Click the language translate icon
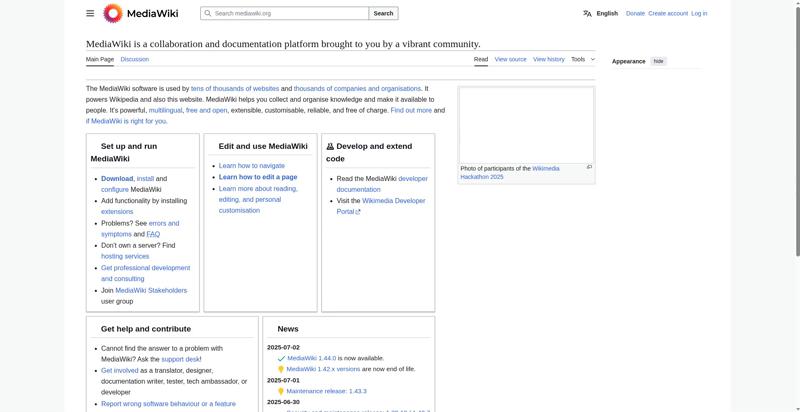 point(587,14)
